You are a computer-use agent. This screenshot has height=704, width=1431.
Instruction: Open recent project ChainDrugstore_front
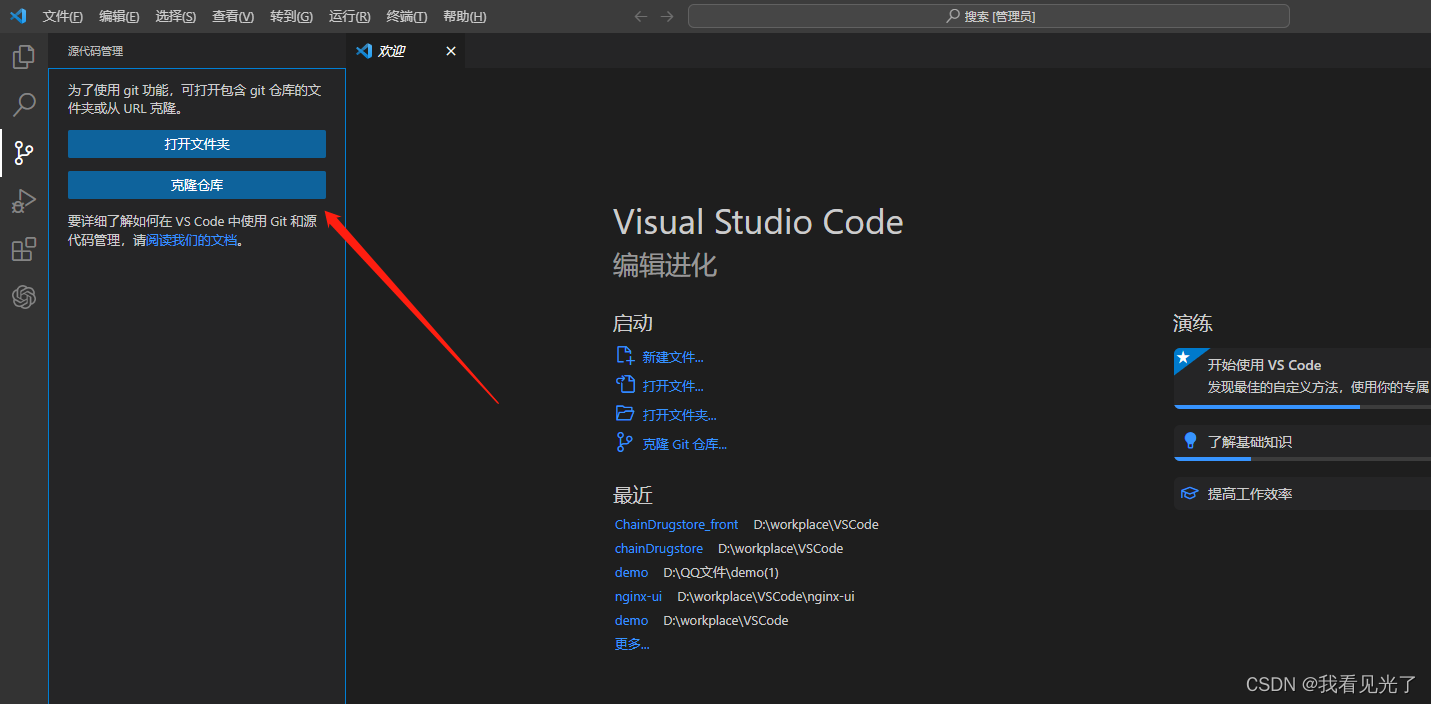click(676, 524)
